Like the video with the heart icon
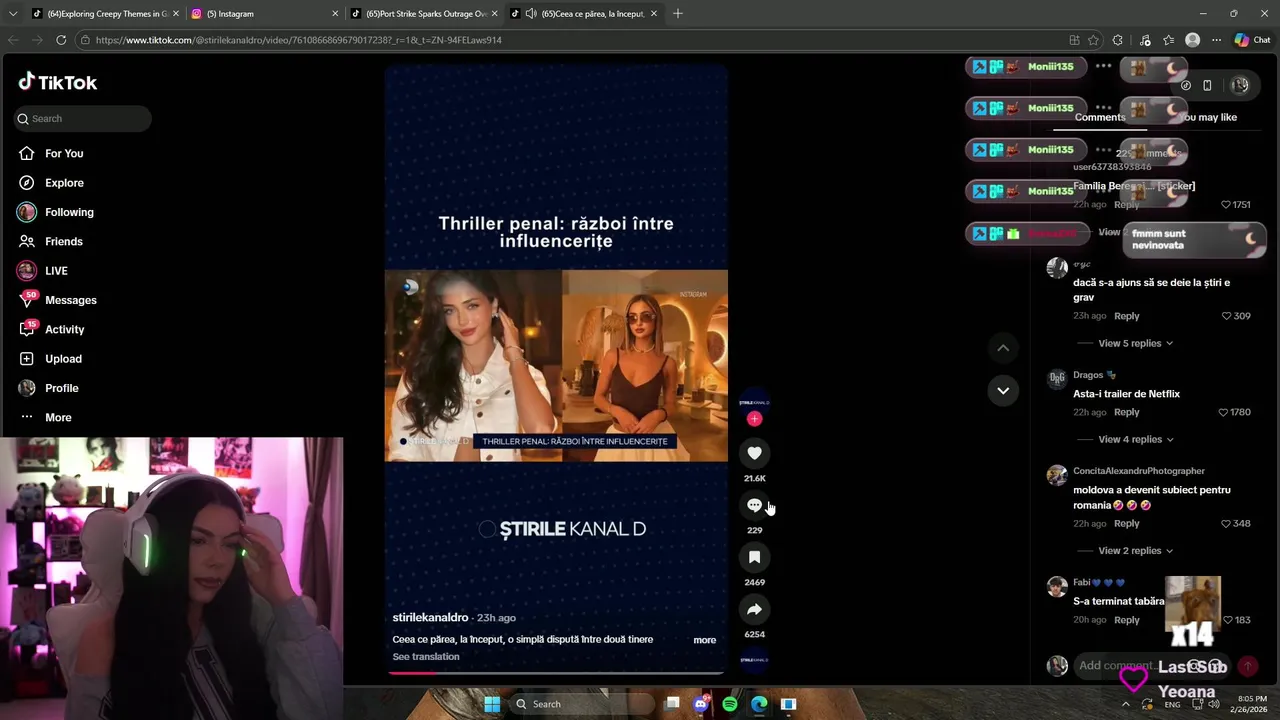1280x720 pixels. [x=754, y=453]
